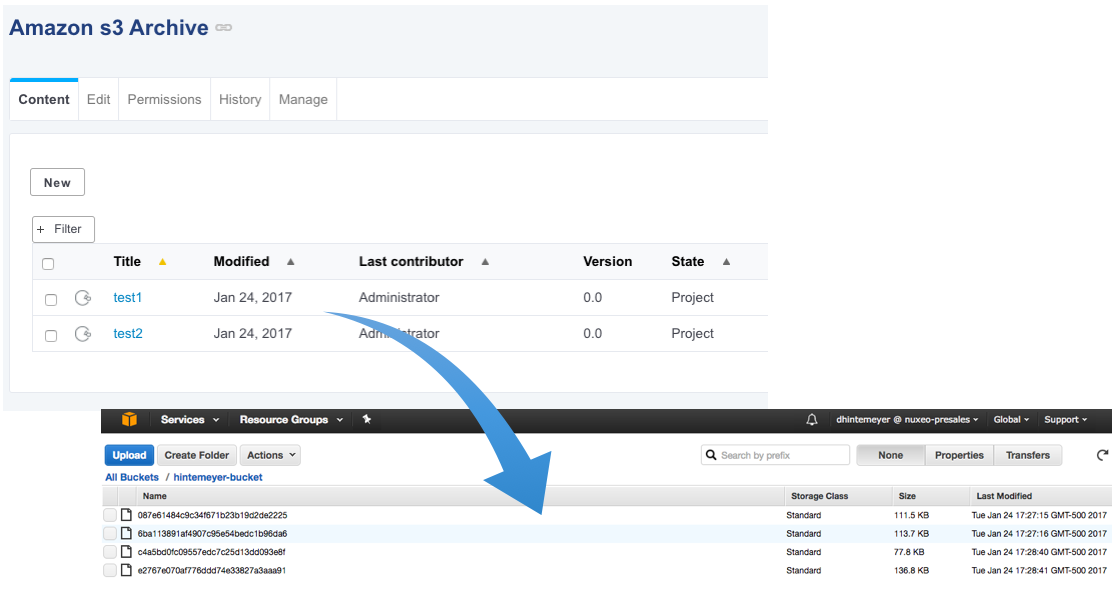Click file icon for e2767e070af776ddd74e33827a3aaa91
The image size is (1118, 592).
pyautogui.click(x=126, y=571)
